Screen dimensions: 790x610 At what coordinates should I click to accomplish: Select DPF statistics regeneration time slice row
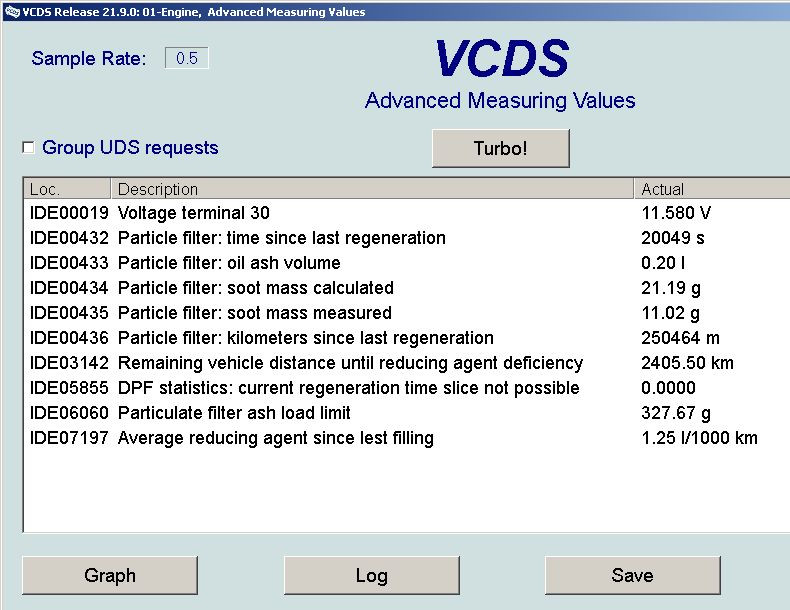(x=407, y=388)
